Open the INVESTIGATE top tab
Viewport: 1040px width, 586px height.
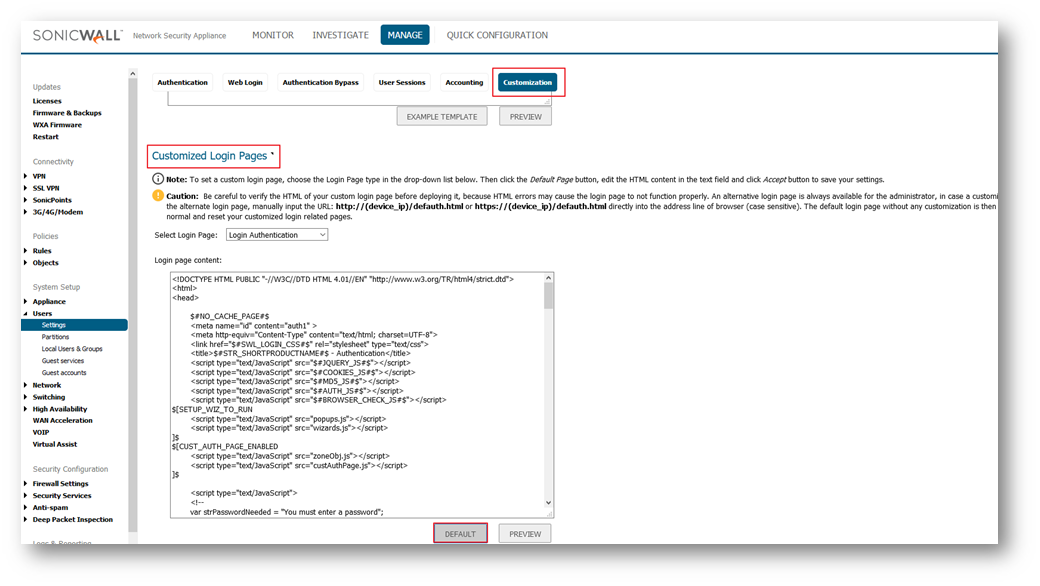340,35
